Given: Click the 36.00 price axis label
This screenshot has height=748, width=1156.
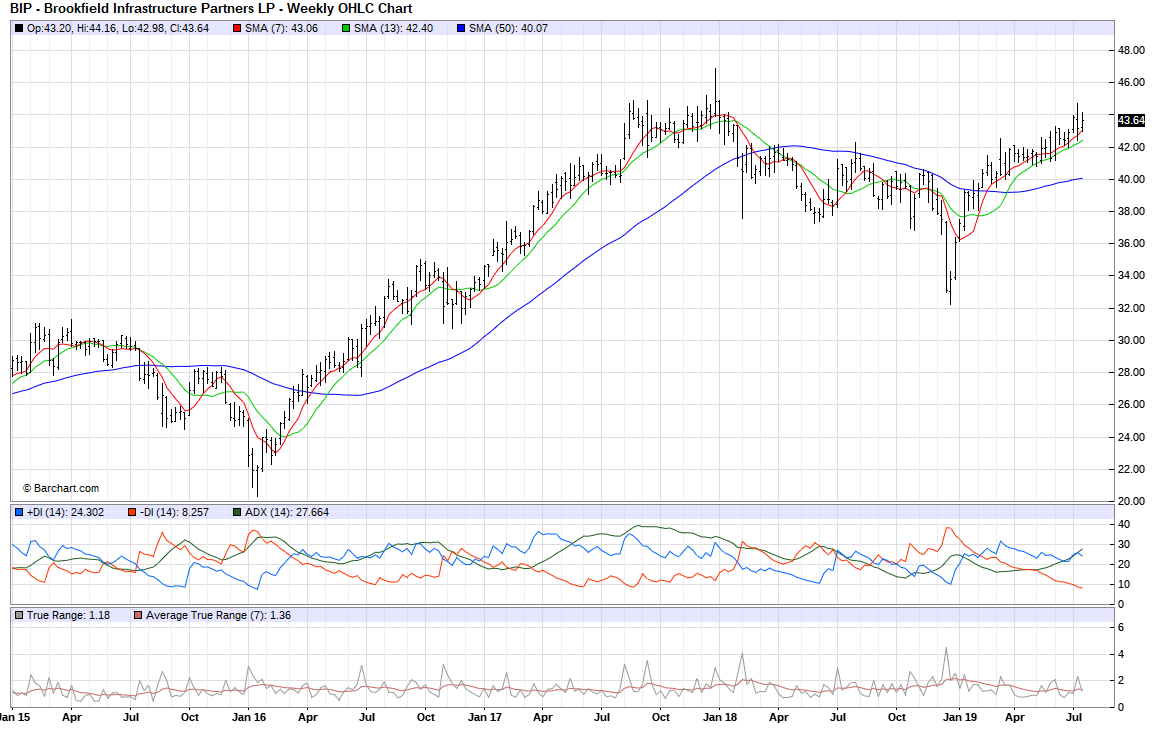Looking at the screenshot, I should pos(1132,243).
